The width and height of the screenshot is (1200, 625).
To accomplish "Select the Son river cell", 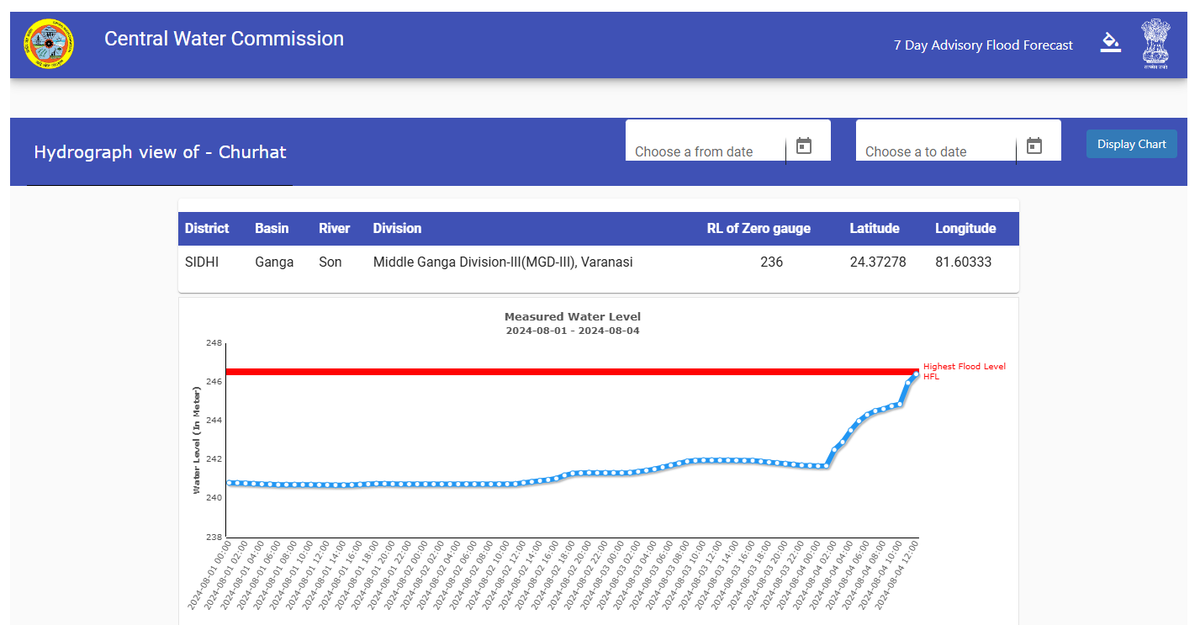I will 330,262.
